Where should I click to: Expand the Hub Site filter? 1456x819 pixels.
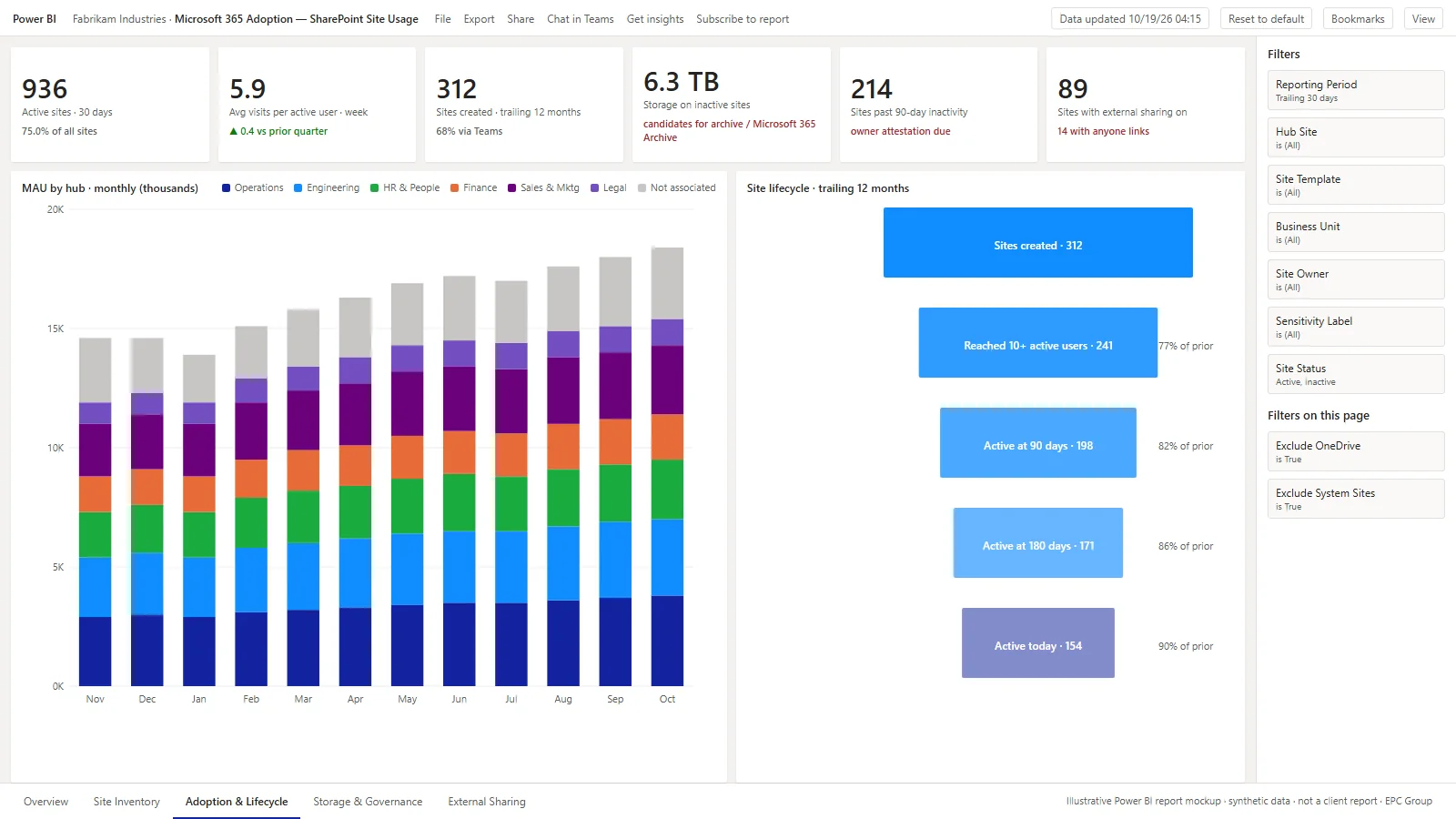coord(1356,137)
